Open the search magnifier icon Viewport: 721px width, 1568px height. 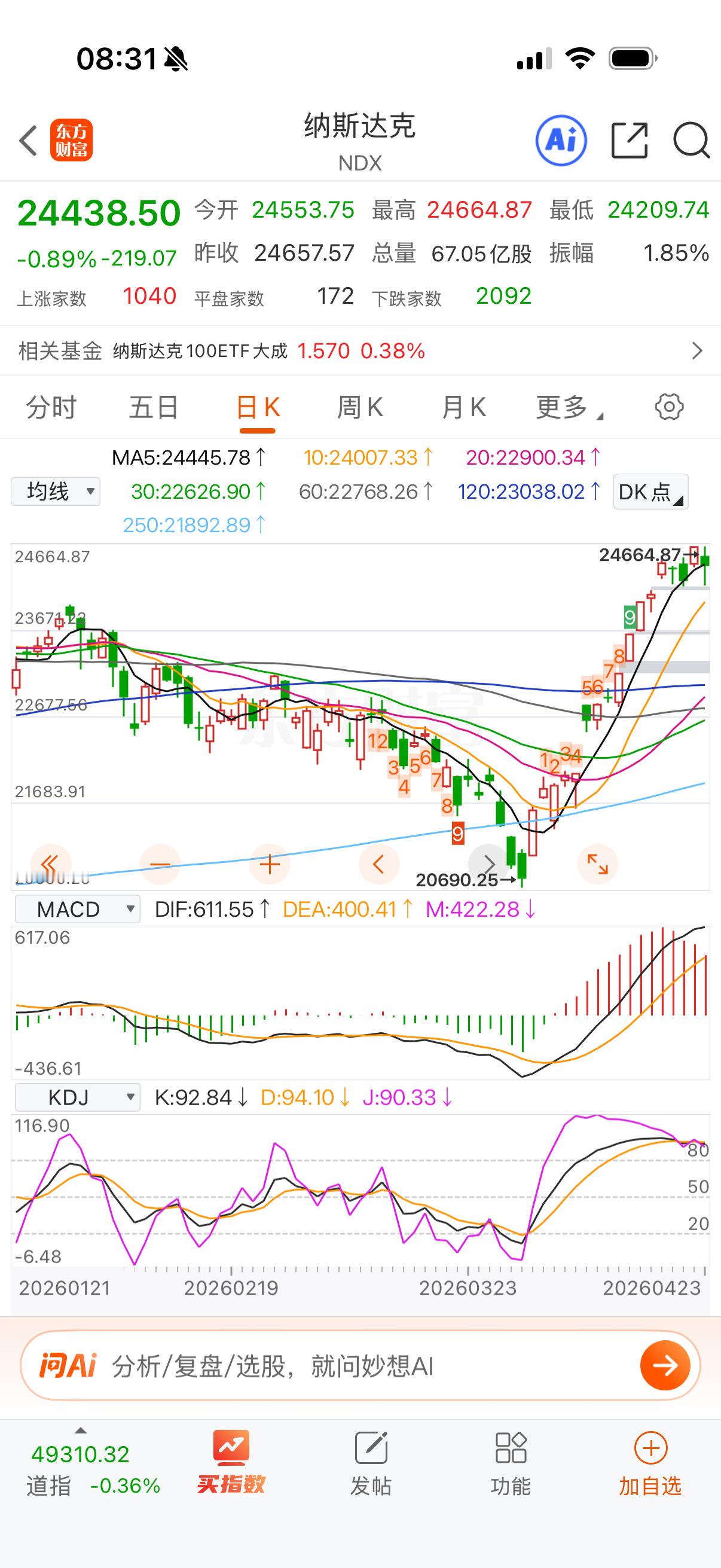pos(691,141)
